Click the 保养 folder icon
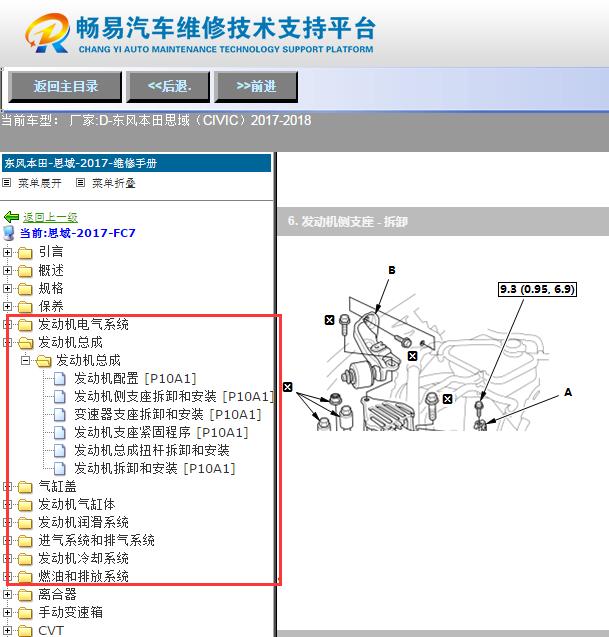Screen dimensions: 609x637 [x=25, y=307]
